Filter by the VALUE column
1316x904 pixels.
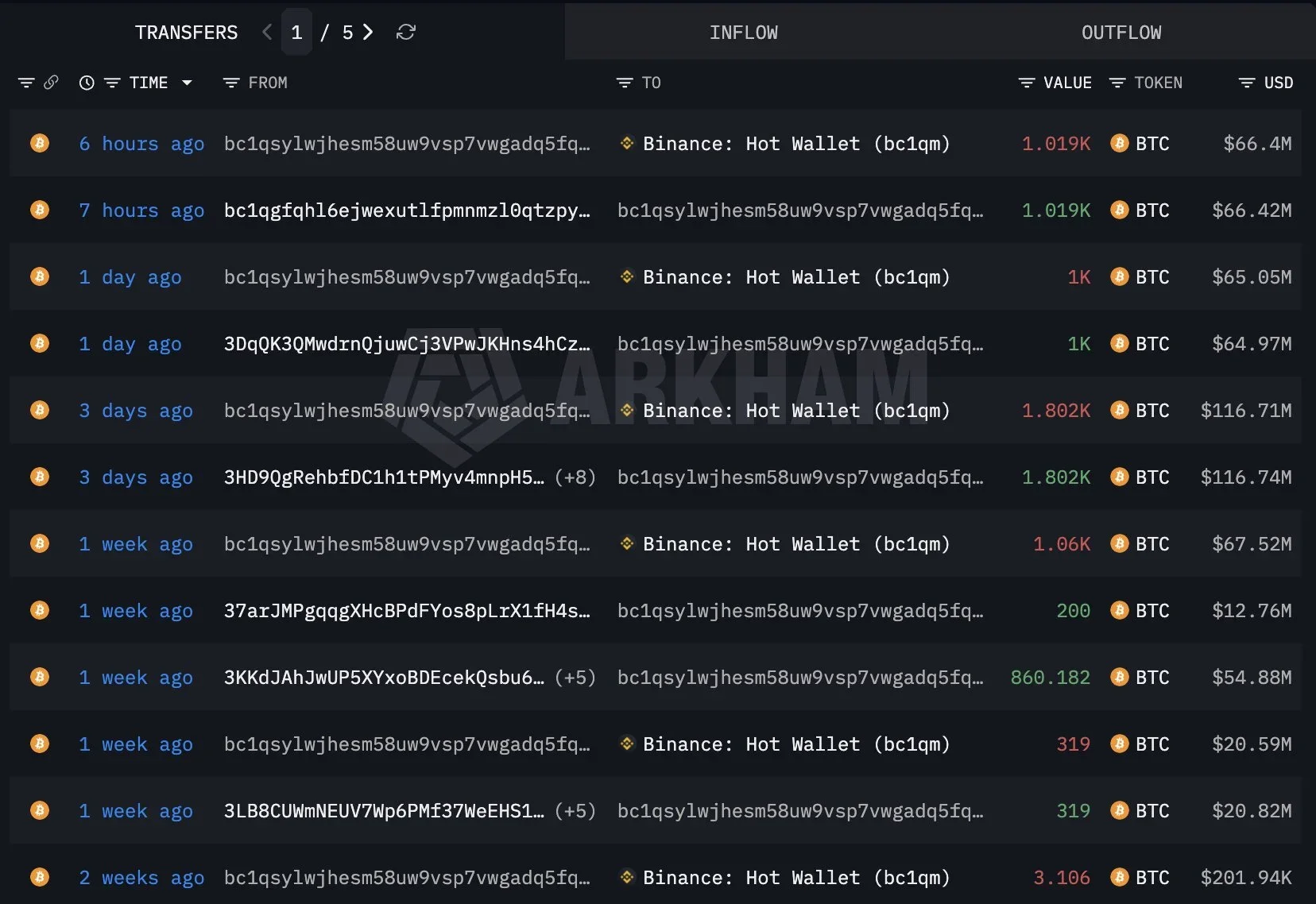coord(1027,83)
